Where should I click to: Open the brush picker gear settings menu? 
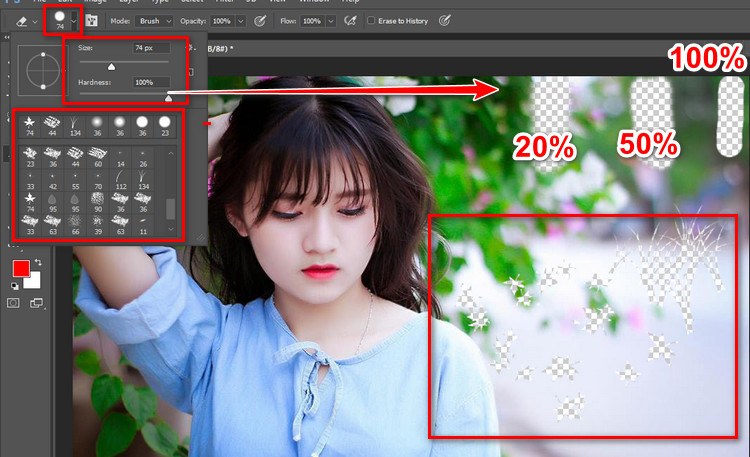point(191,48)
